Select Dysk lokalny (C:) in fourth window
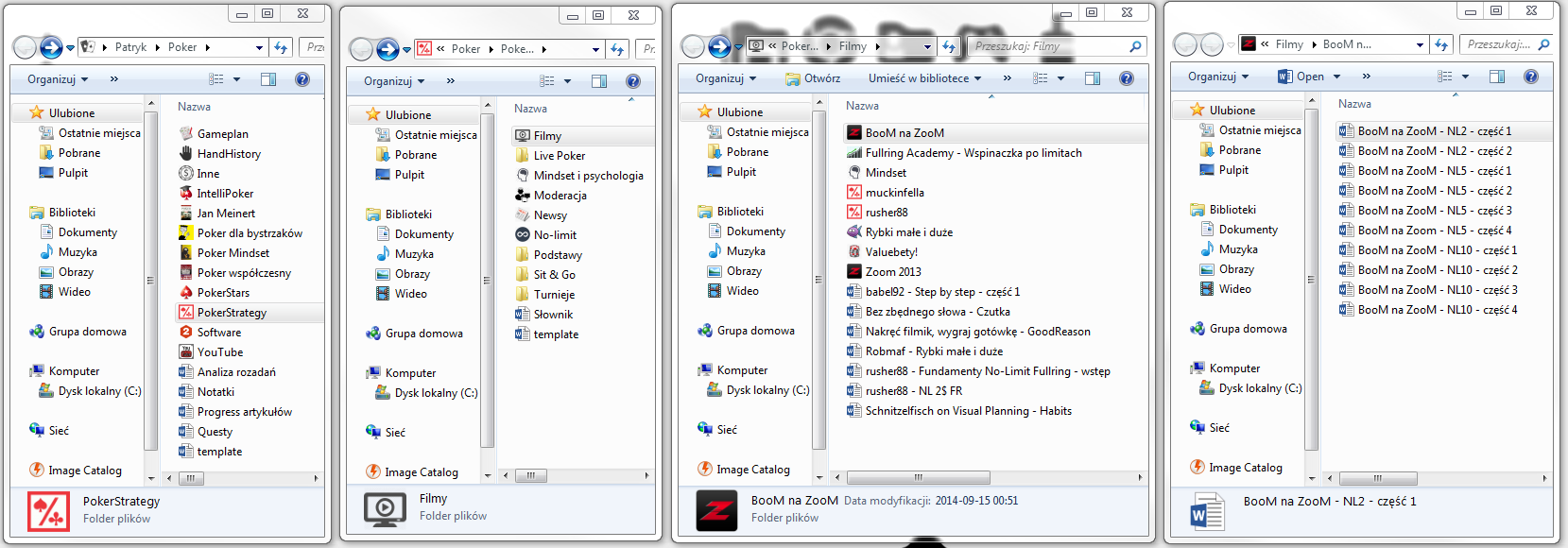This screenshot has height=548, width=1568. pyautogui.click(x=1249, y=388)
